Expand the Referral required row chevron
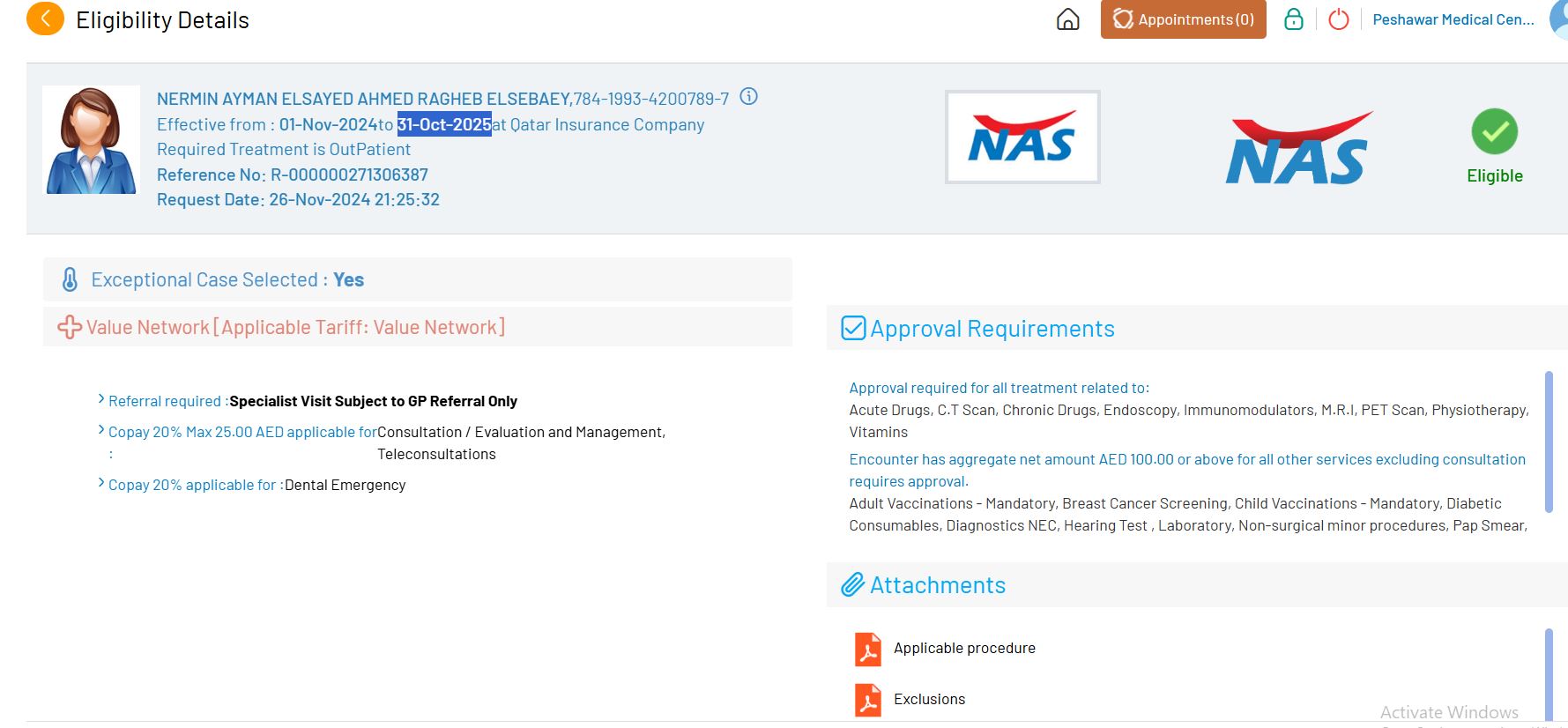1568x728 pixels. click(x=101, y=399)
